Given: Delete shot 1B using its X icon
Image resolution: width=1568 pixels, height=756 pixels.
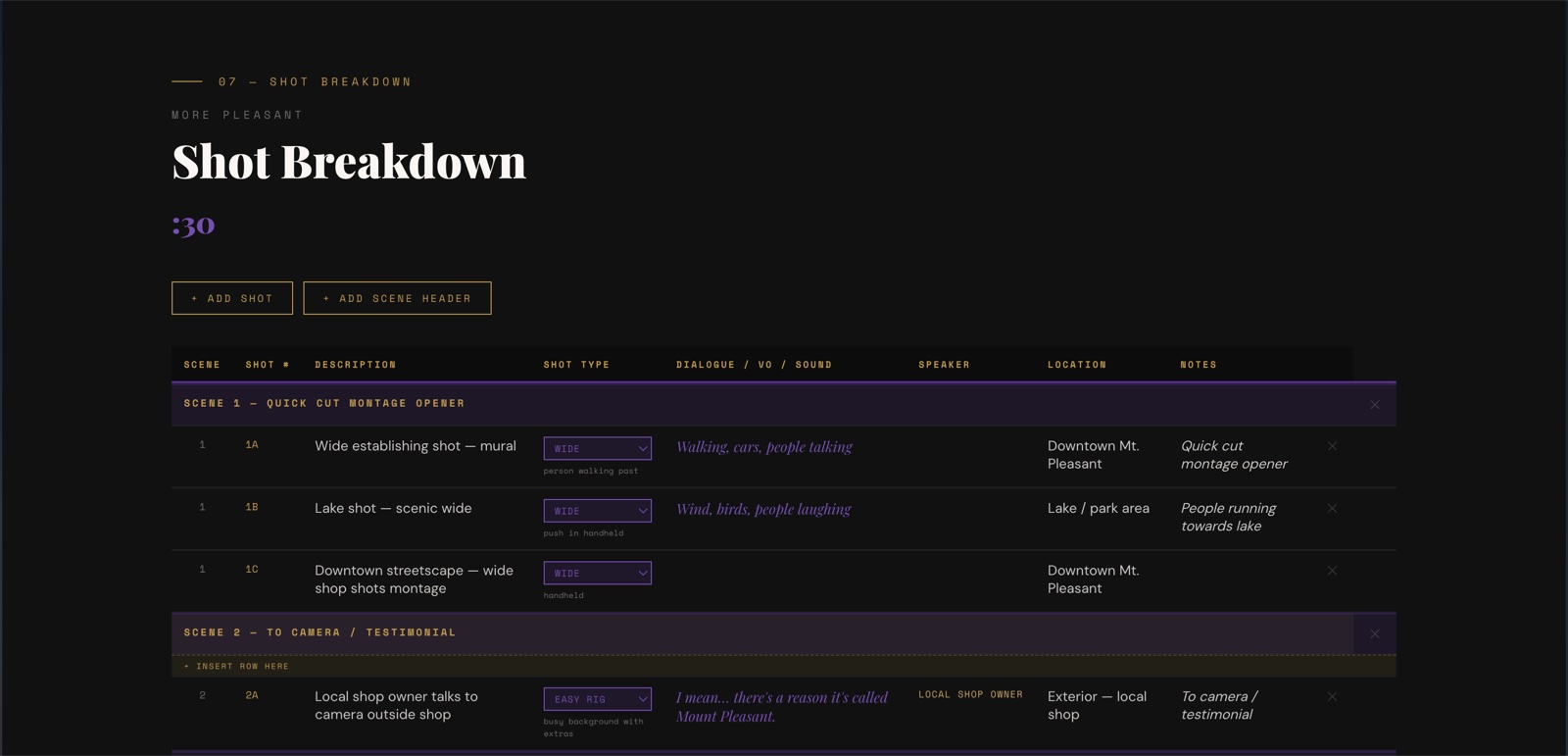Looking at the screenshot, I should pos(1332,509).
